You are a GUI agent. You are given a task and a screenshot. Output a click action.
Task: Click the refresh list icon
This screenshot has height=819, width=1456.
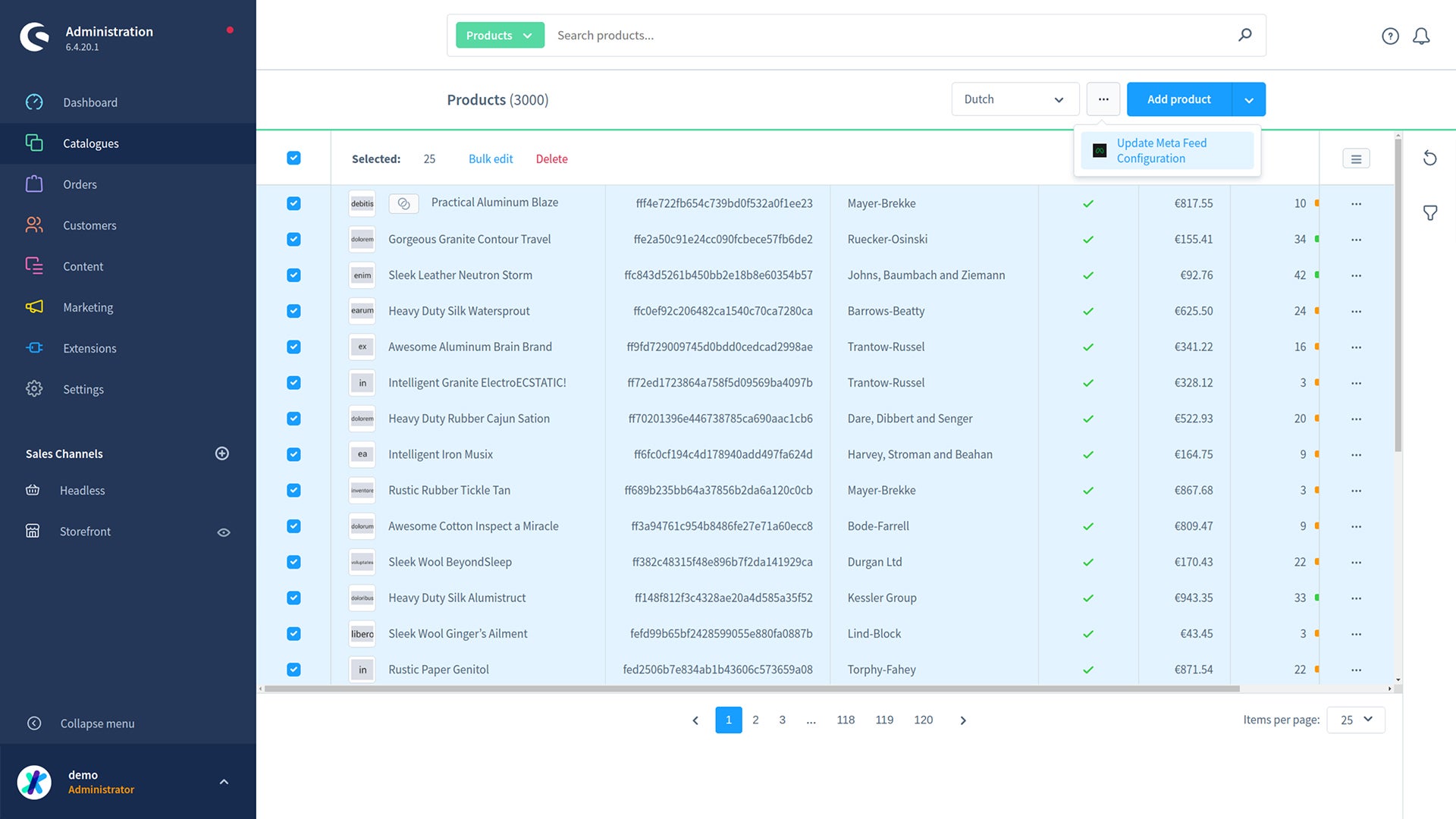pyautogui.click(x=1429, y=158)
